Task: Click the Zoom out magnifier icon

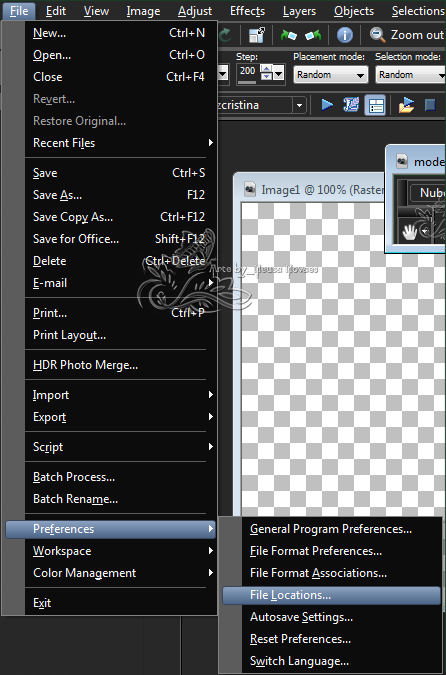Action: [378, 35]
